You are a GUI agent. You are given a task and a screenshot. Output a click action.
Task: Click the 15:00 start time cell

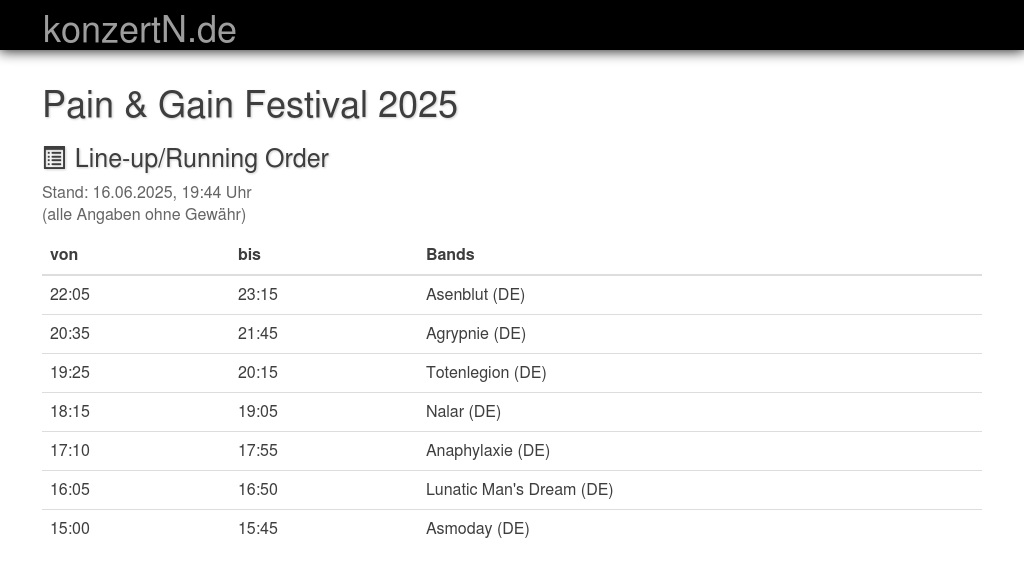point(70,528)
